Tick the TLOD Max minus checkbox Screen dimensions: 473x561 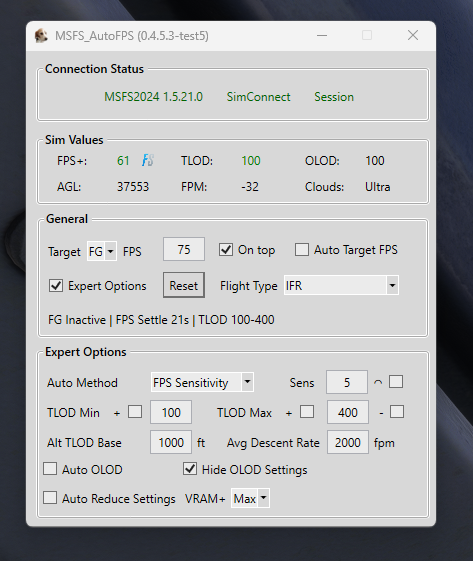tap(397, 412)
